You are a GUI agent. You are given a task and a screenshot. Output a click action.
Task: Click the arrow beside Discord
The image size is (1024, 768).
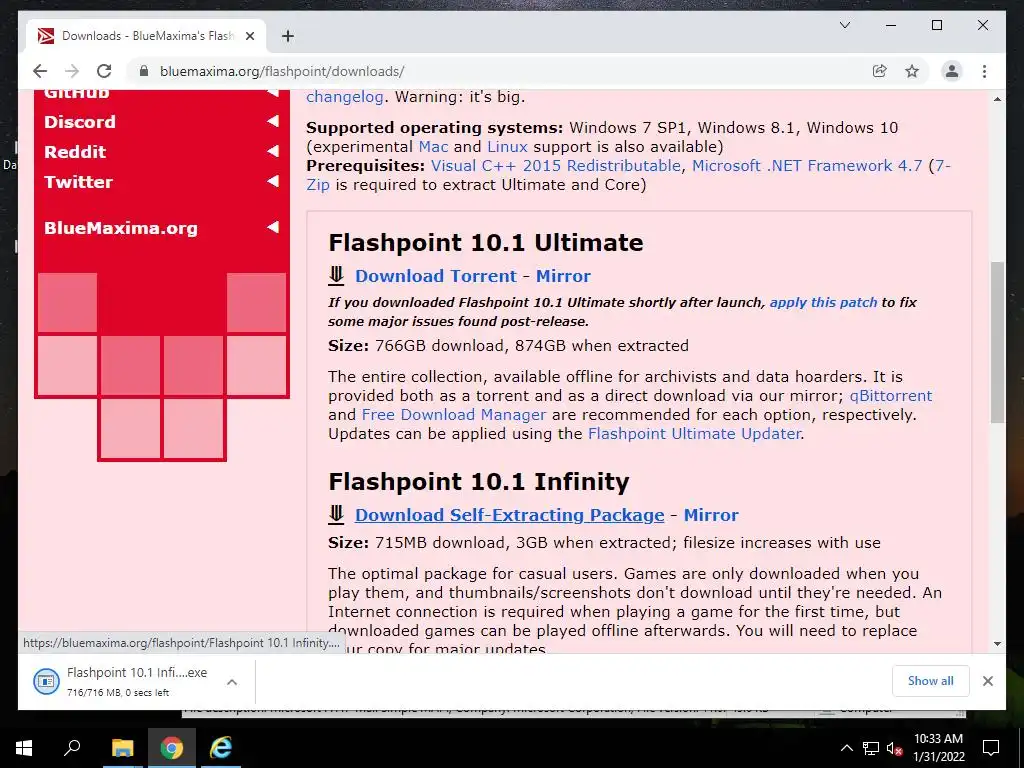(x=273, y=121)
